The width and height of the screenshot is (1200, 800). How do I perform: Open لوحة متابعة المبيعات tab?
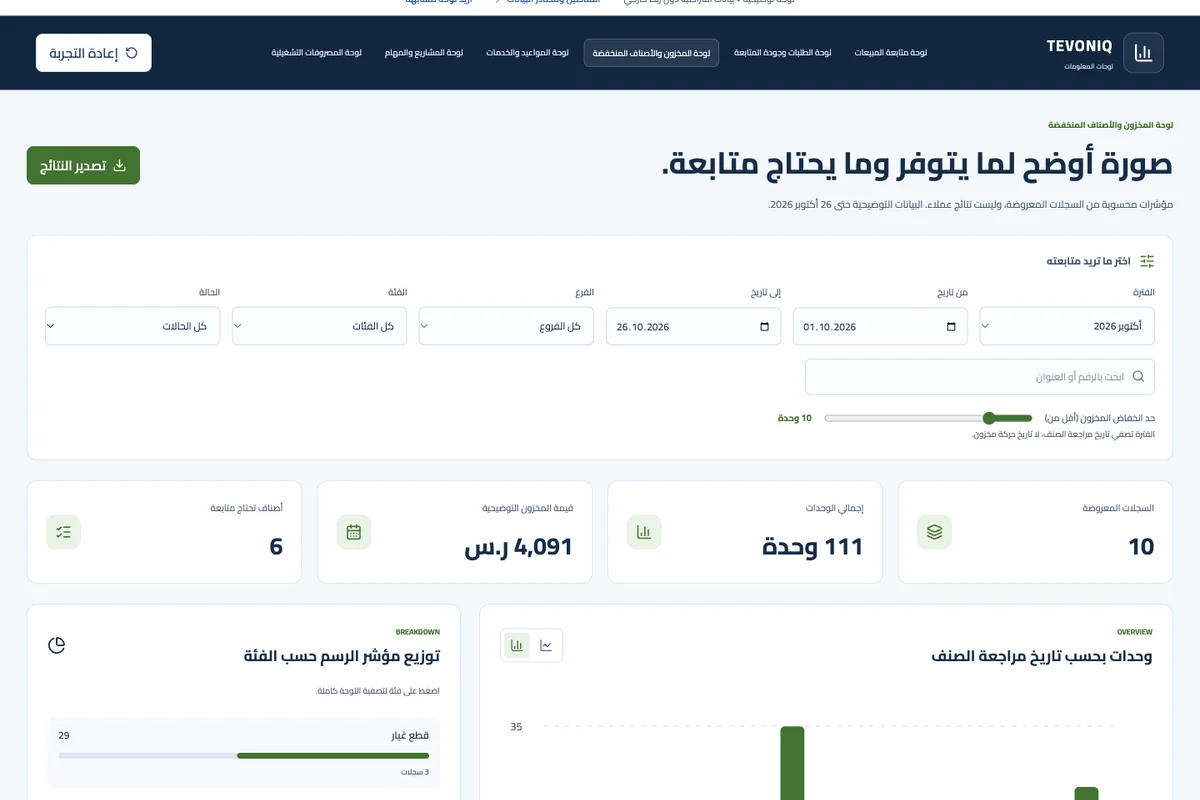(890, 53)
